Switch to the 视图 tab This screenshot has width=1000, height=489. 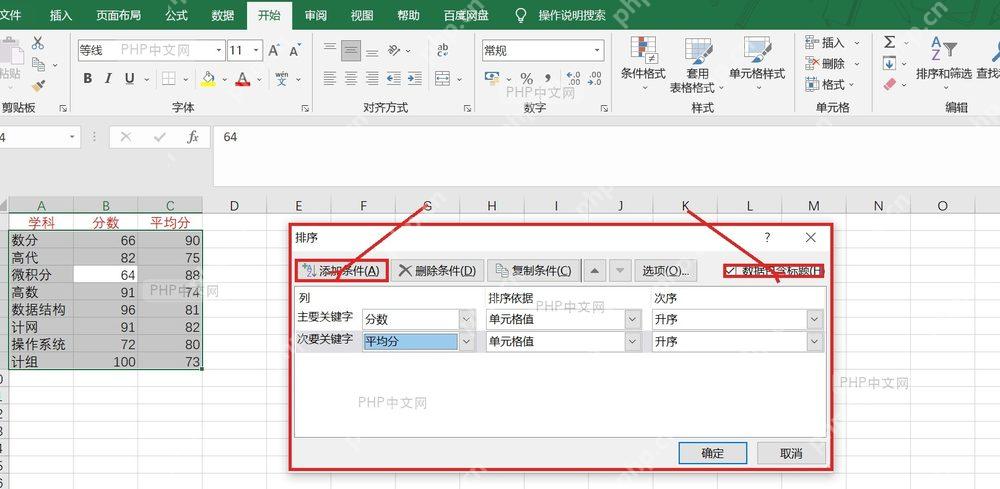[x=362, y=15]
